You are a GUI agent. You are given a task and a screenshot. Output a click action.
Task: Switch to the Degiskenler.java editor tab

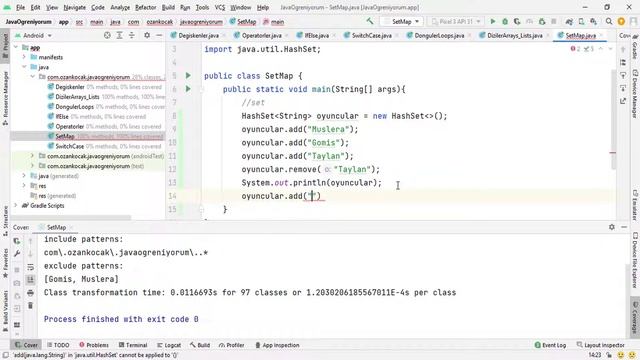(198, 36)
